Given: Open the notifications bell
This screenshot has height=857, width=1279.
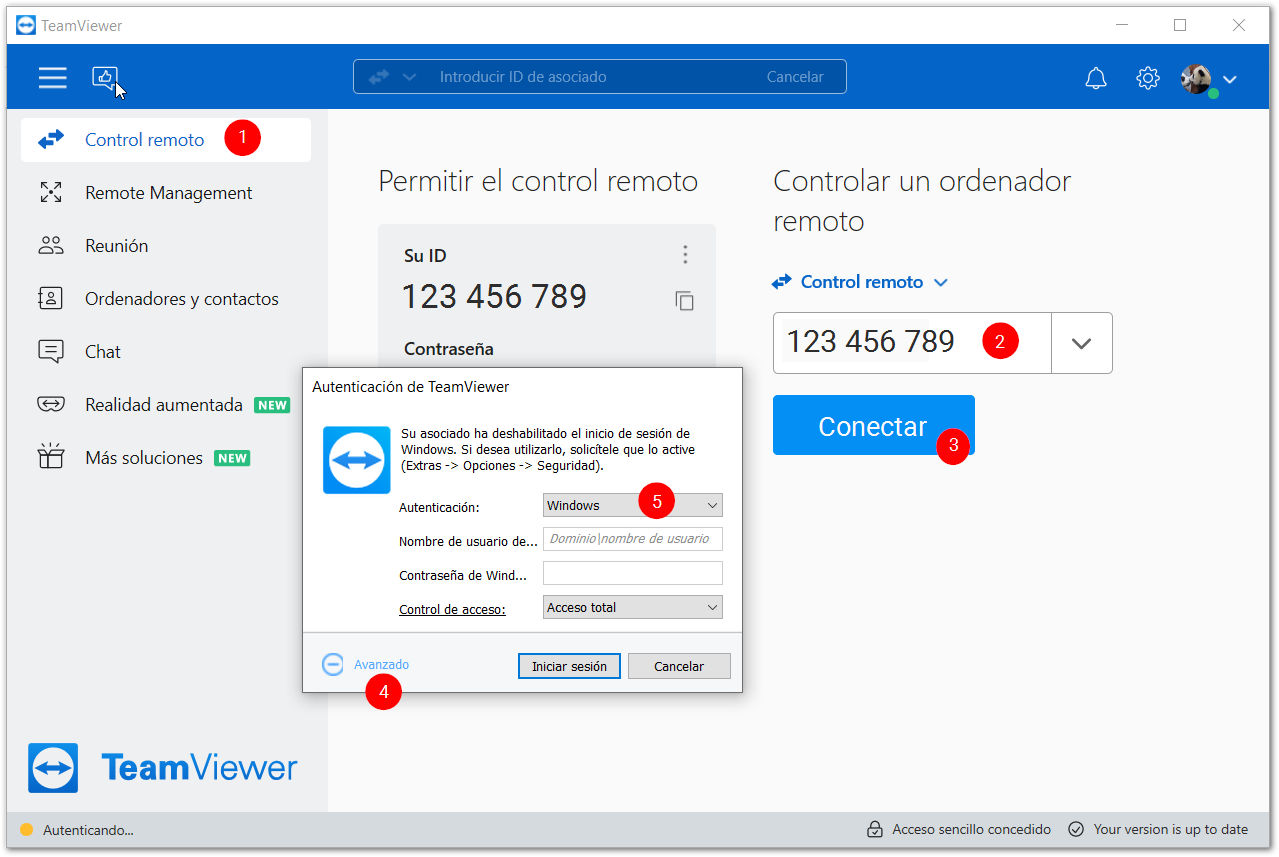Looking at the screenshot, I should [1096, 78].
